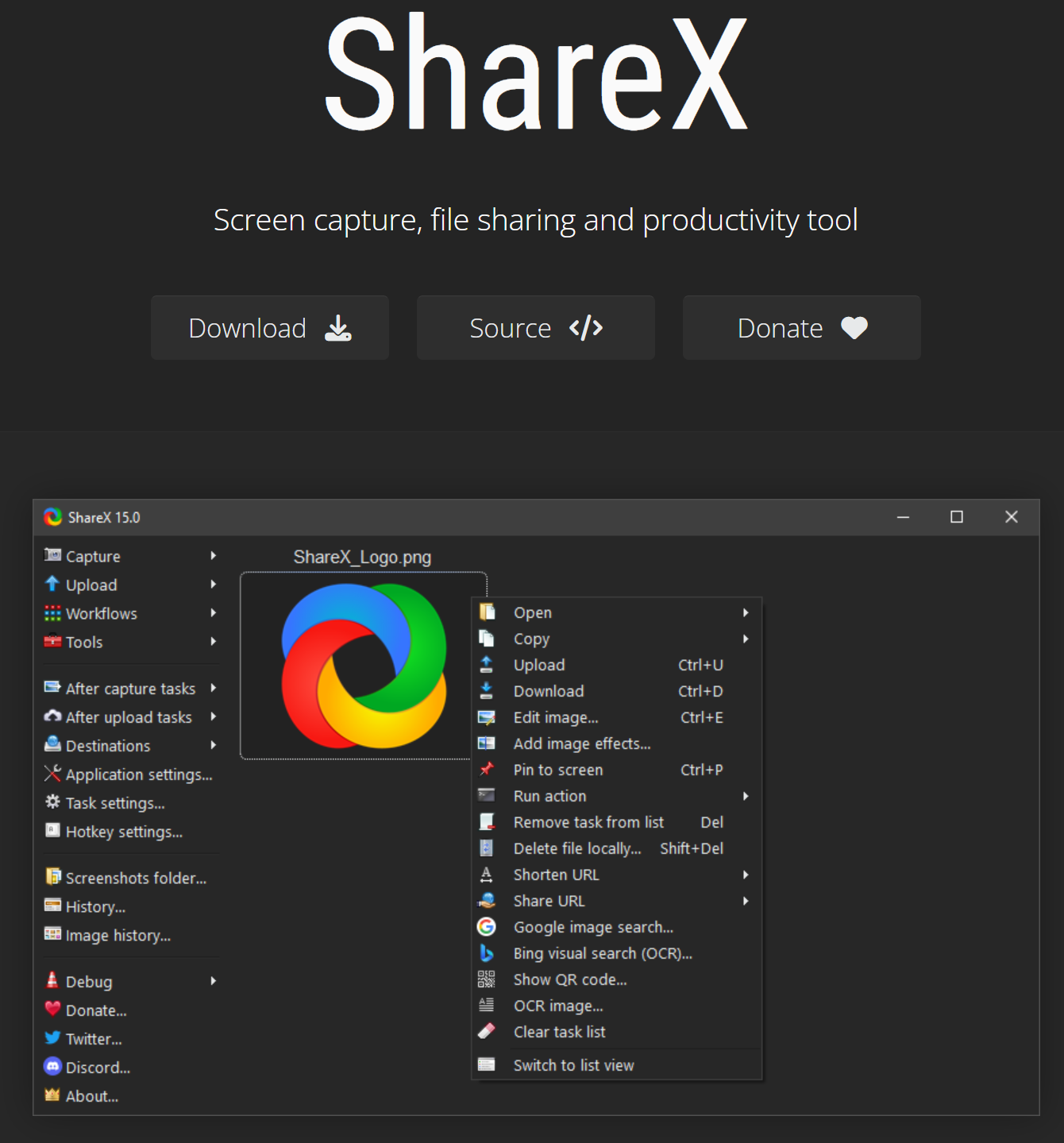Expand the Upload submenu arrow in sidebar

tap(213, 585)
